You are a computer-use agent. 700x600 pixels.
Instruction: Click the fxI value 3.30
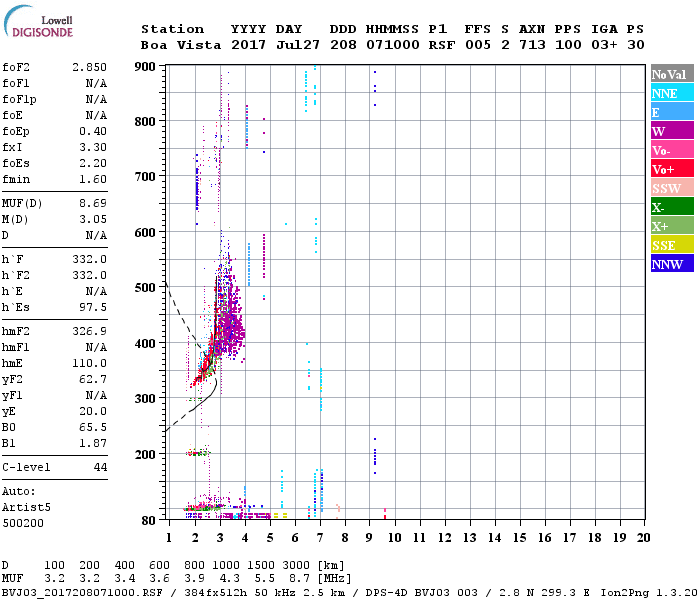pos(93,147)
